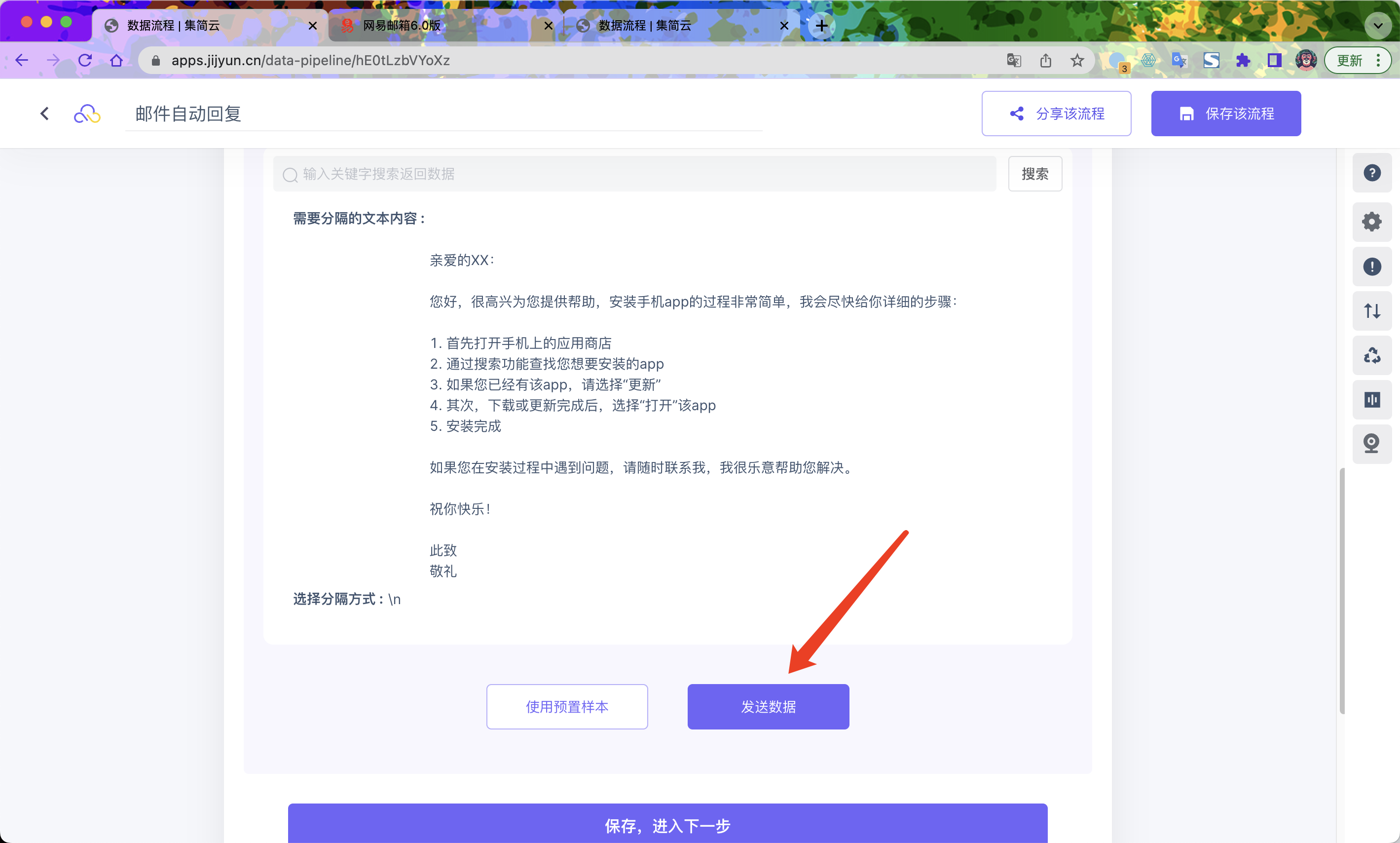The height and width of the screenshot is (843, 1400).
Task: Click the Jijianyun cloud logo
Action: (x=87, y=114)
